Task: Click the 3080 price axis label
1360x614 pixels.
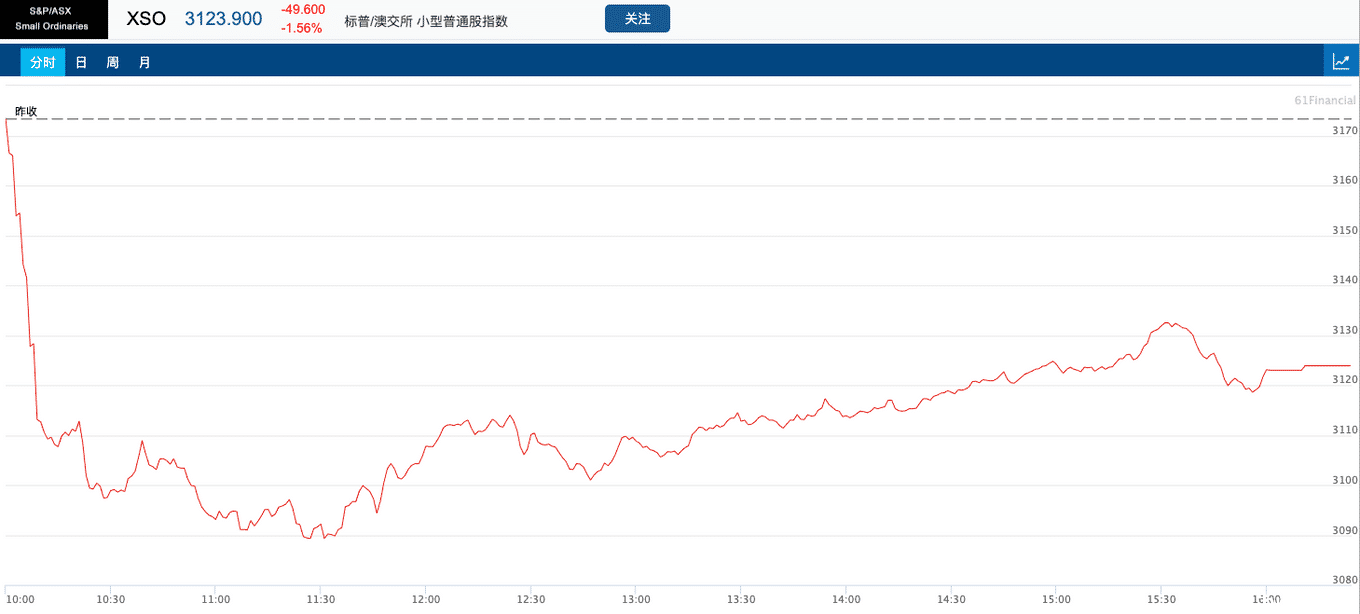Action: tap(1346, 580)
